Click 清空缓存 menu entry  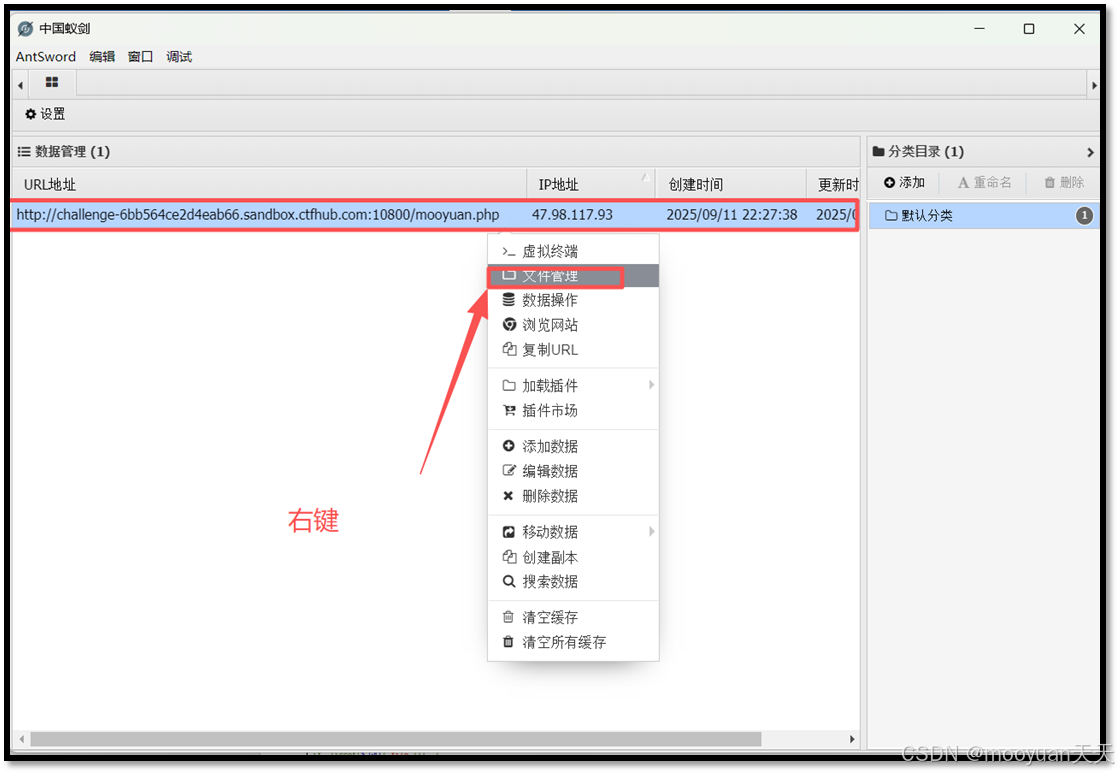click(x=572, y=618)
